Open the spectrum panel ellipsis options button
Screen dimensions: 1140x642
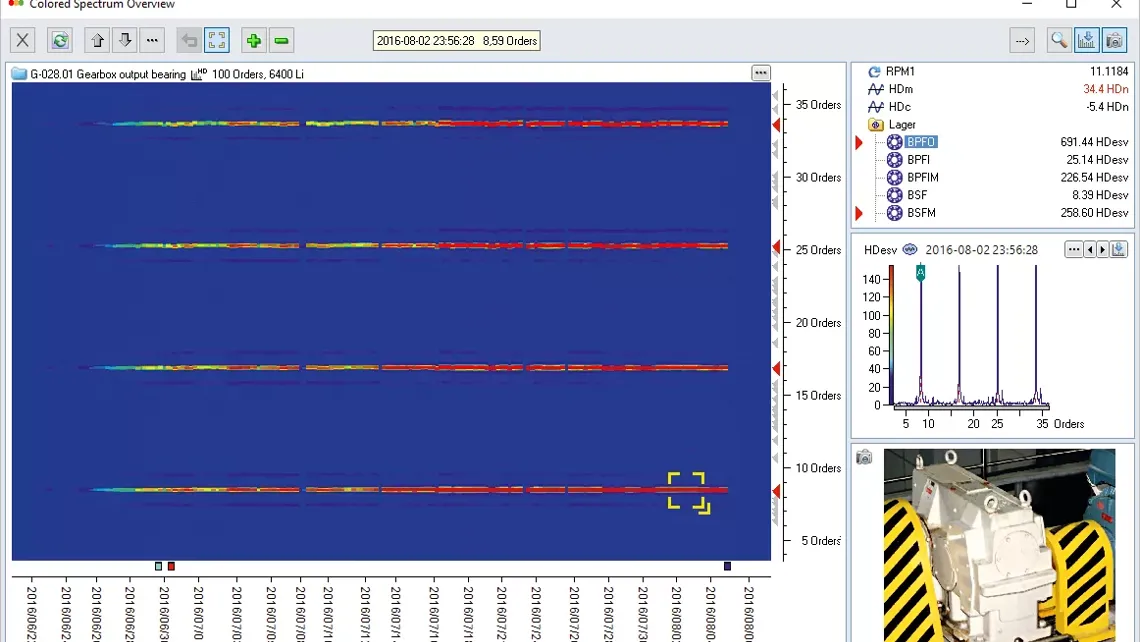(x=761, y=73)
